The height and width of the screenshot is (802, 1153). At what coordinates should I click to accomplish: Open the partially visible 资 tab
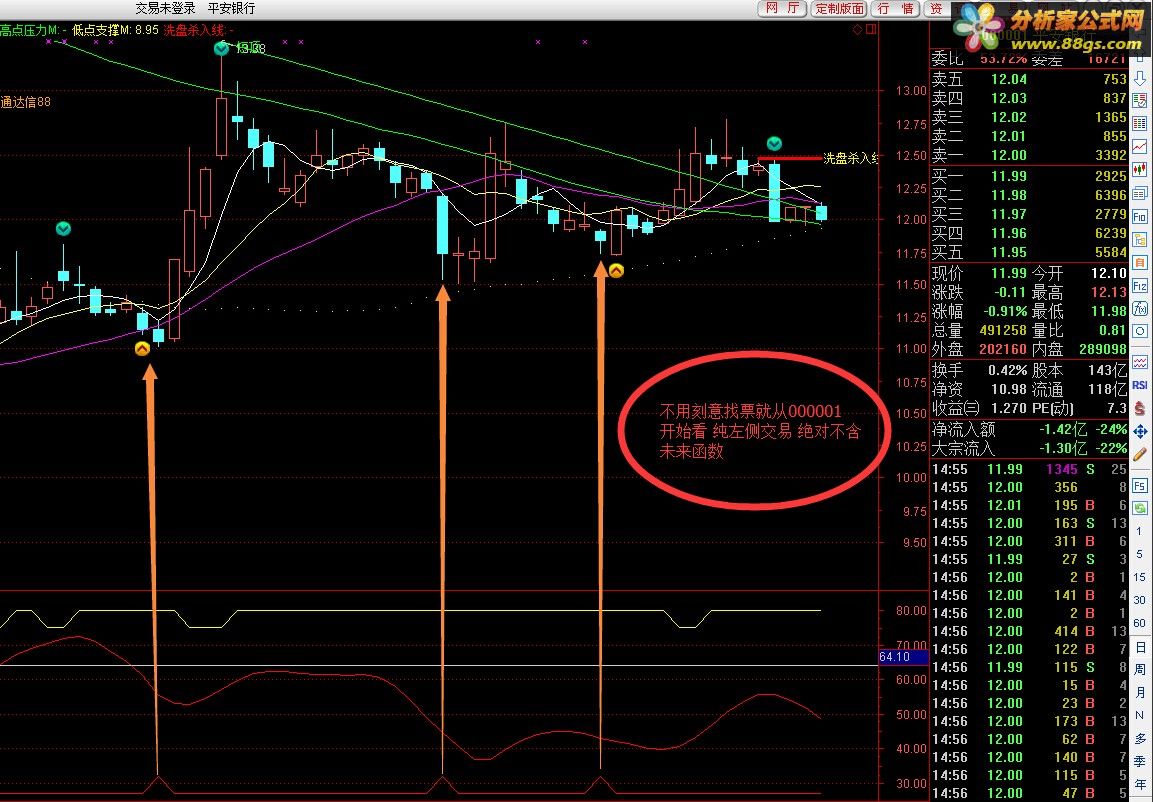coord(937,8)
